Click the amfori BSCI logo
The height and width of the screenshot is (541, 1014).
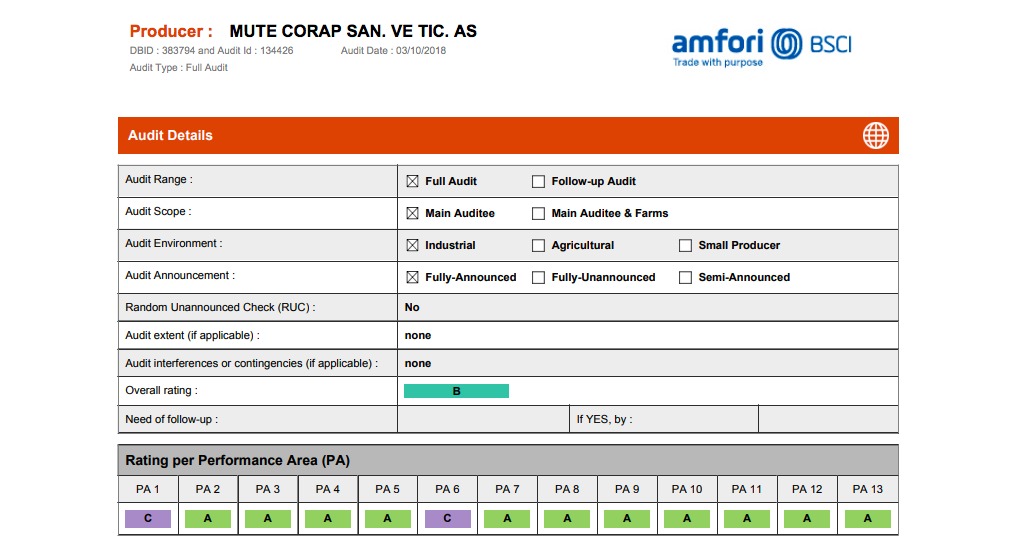pos(761,47)
